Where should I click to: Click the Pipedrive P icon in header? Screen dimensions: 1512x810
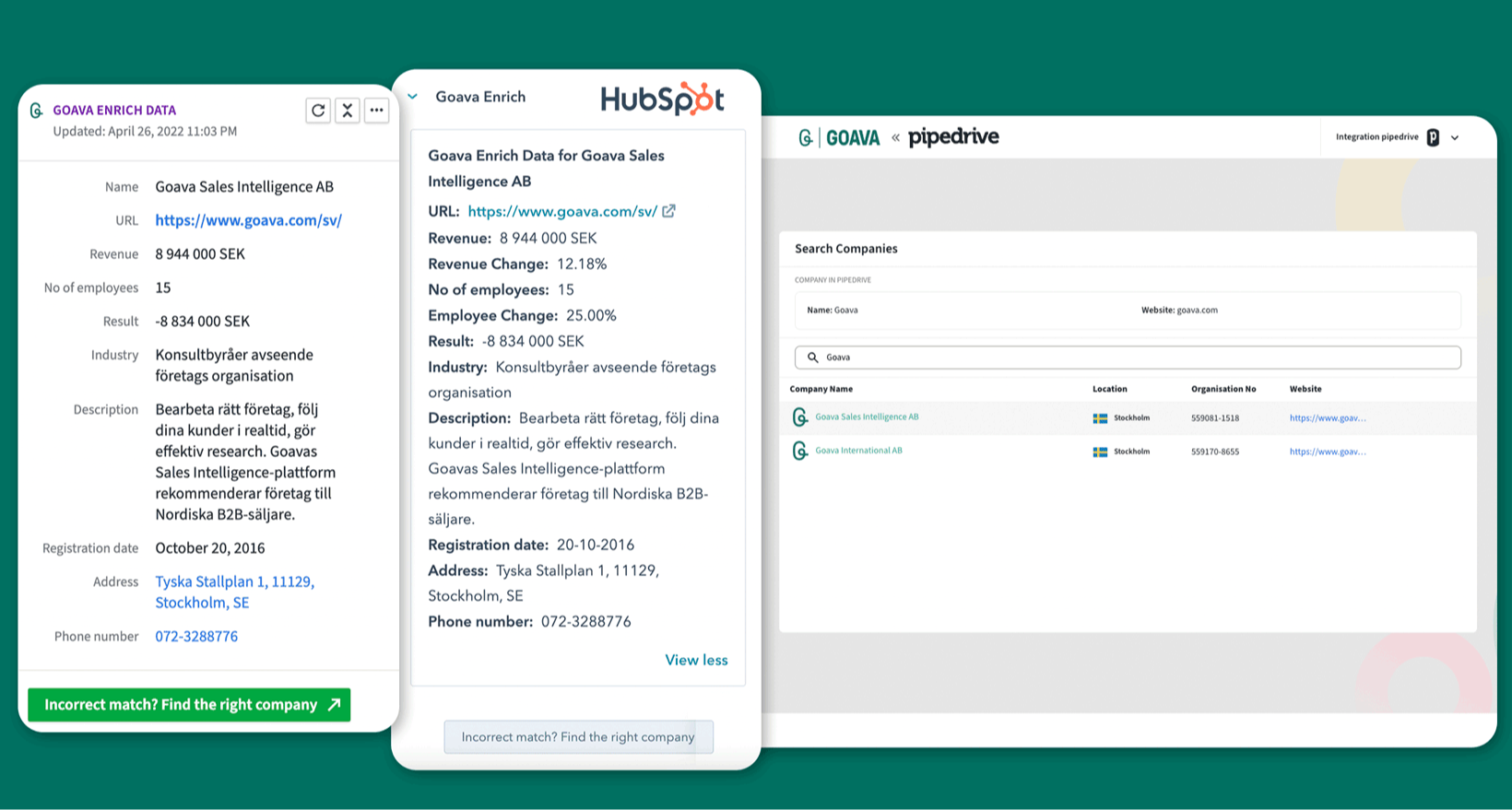1433,137
